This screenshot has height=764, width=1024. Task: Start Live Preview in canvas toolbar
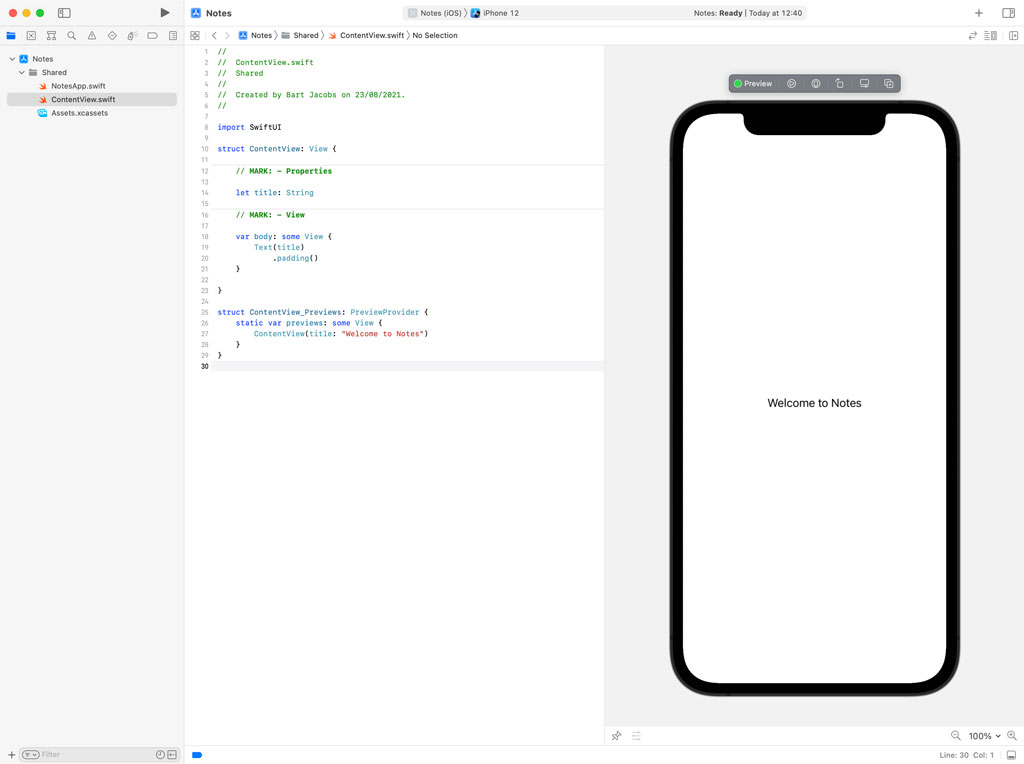[791, 84]
